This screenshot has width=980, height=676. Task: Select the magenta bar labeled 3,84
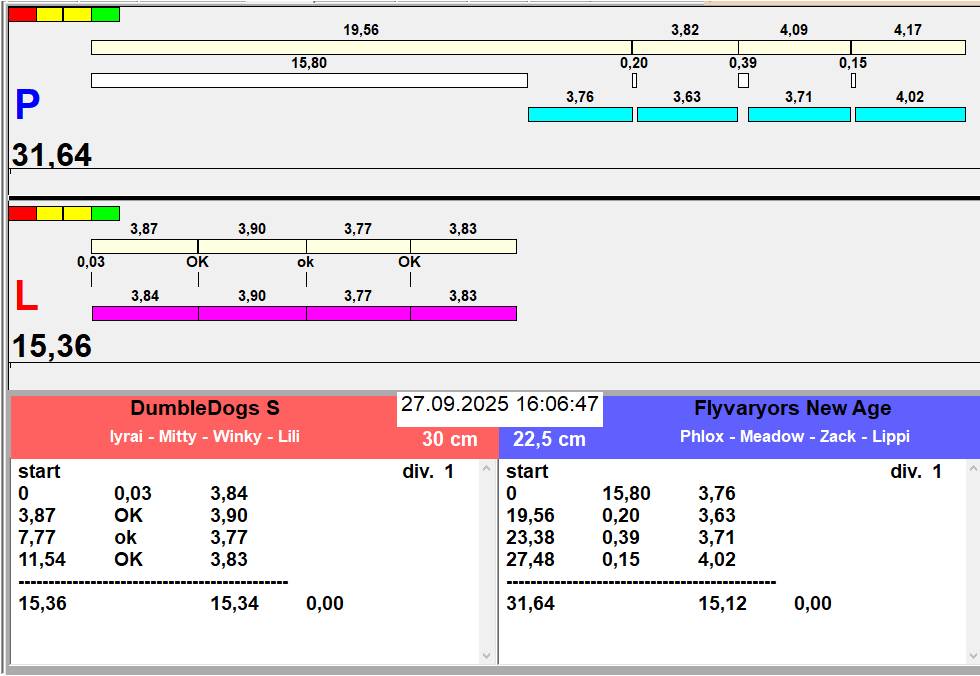(145, 313)
